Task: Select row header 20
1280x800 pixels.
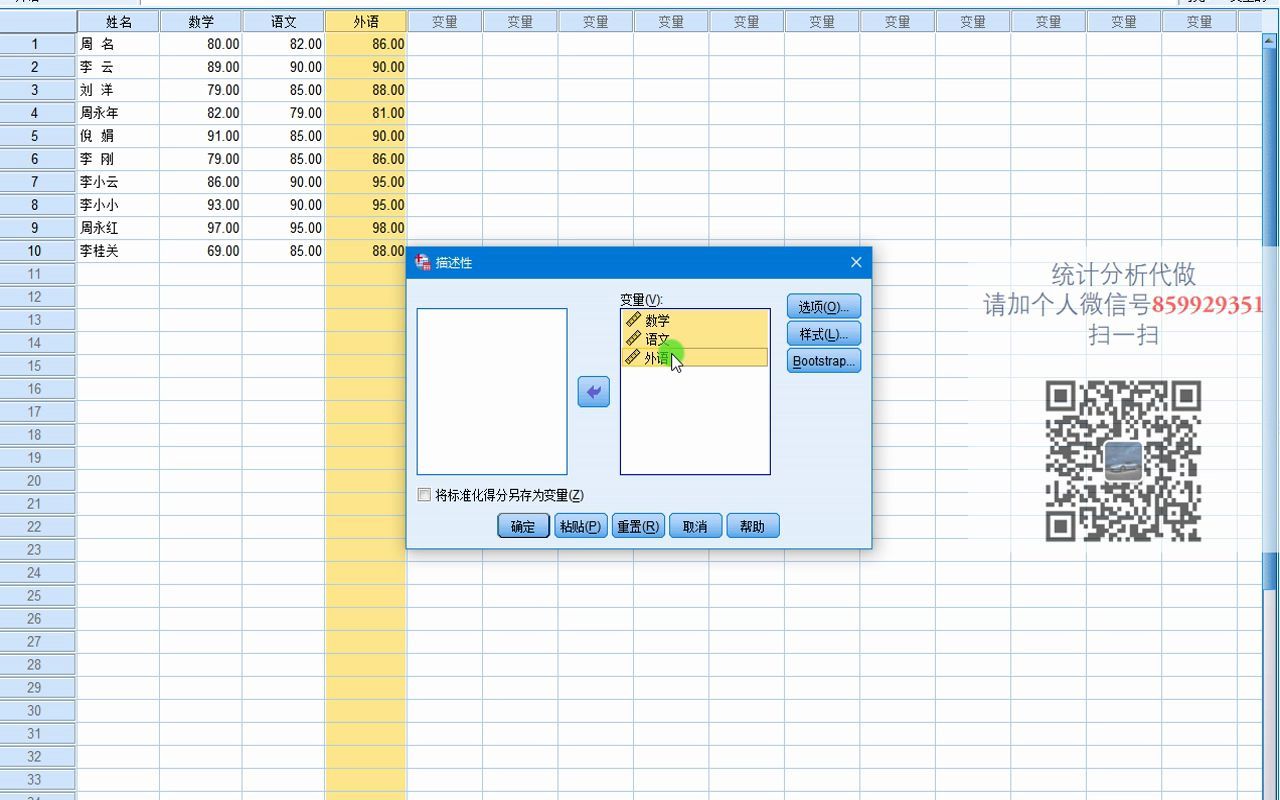Action: [38, 481]
